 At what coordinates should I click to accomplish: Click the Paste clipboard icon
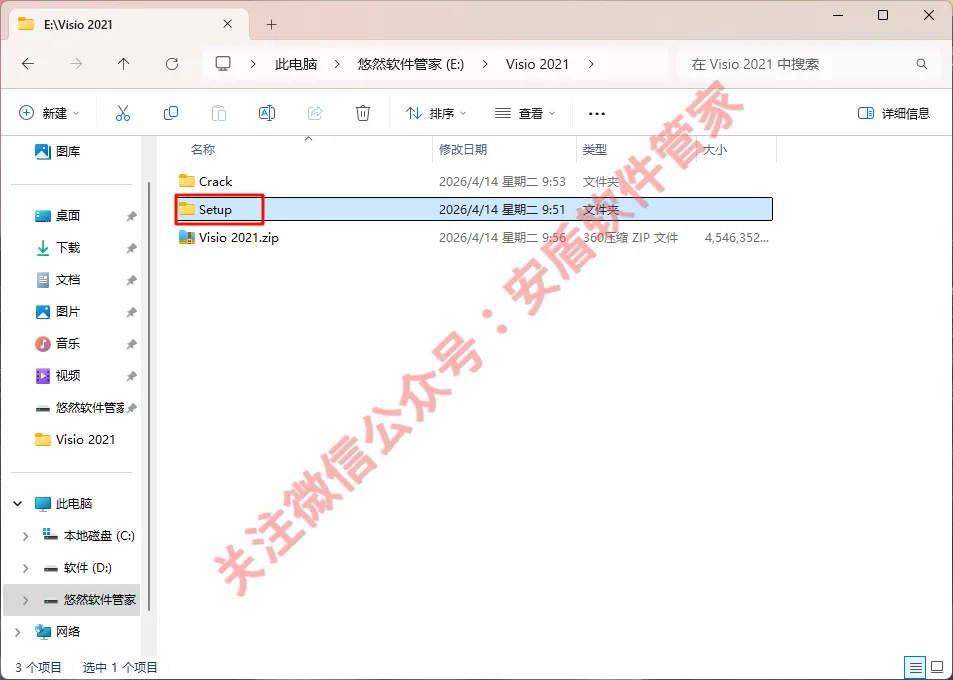point(219,113)
